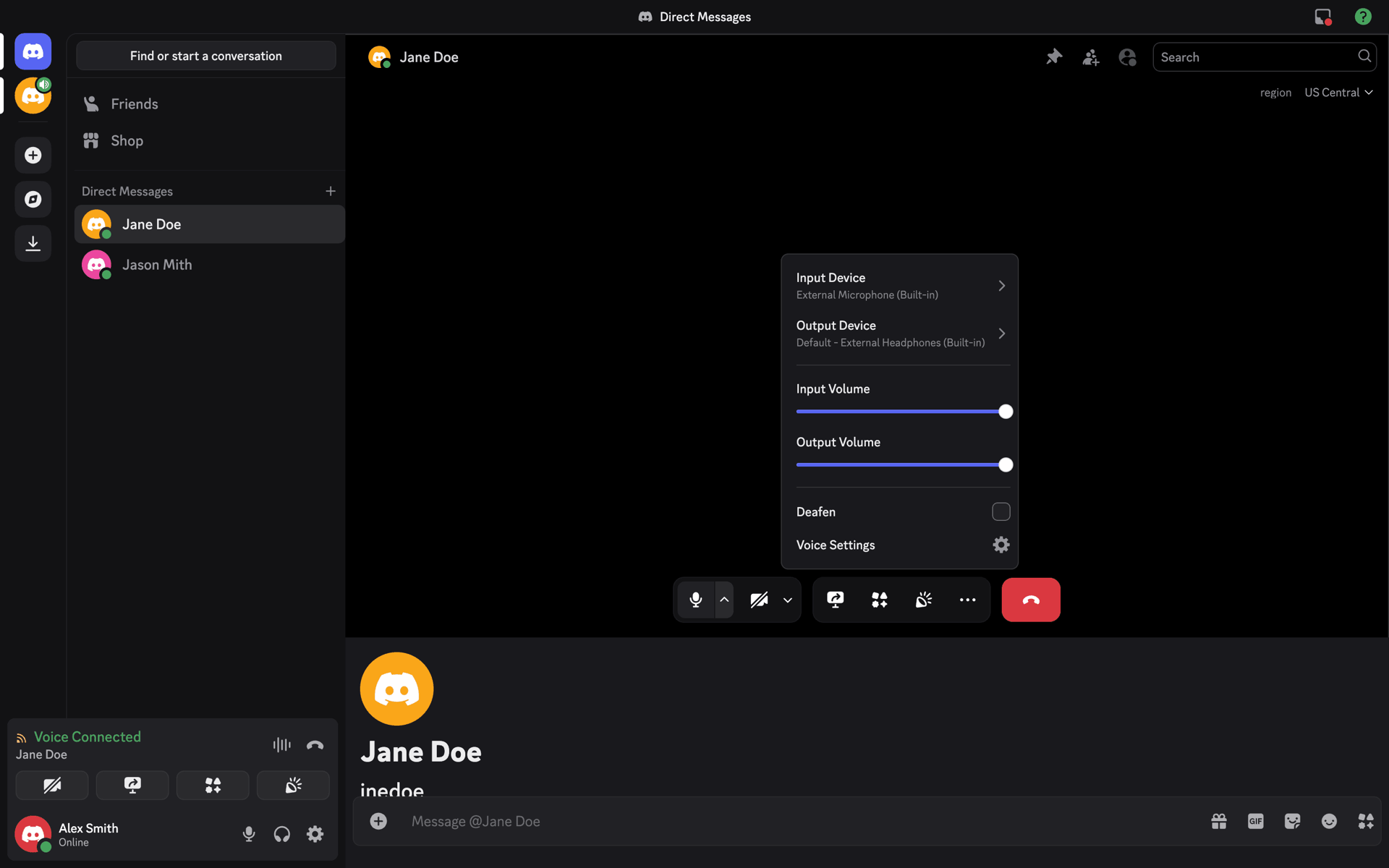Screen dimensions: 1389x868
Task: Share your screen in call controls
Action: point(836,600)
